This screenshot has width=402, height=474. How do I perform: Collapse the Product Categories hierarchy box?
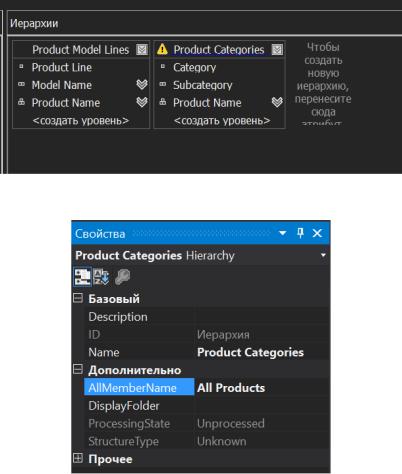click(x=277, y=50)
